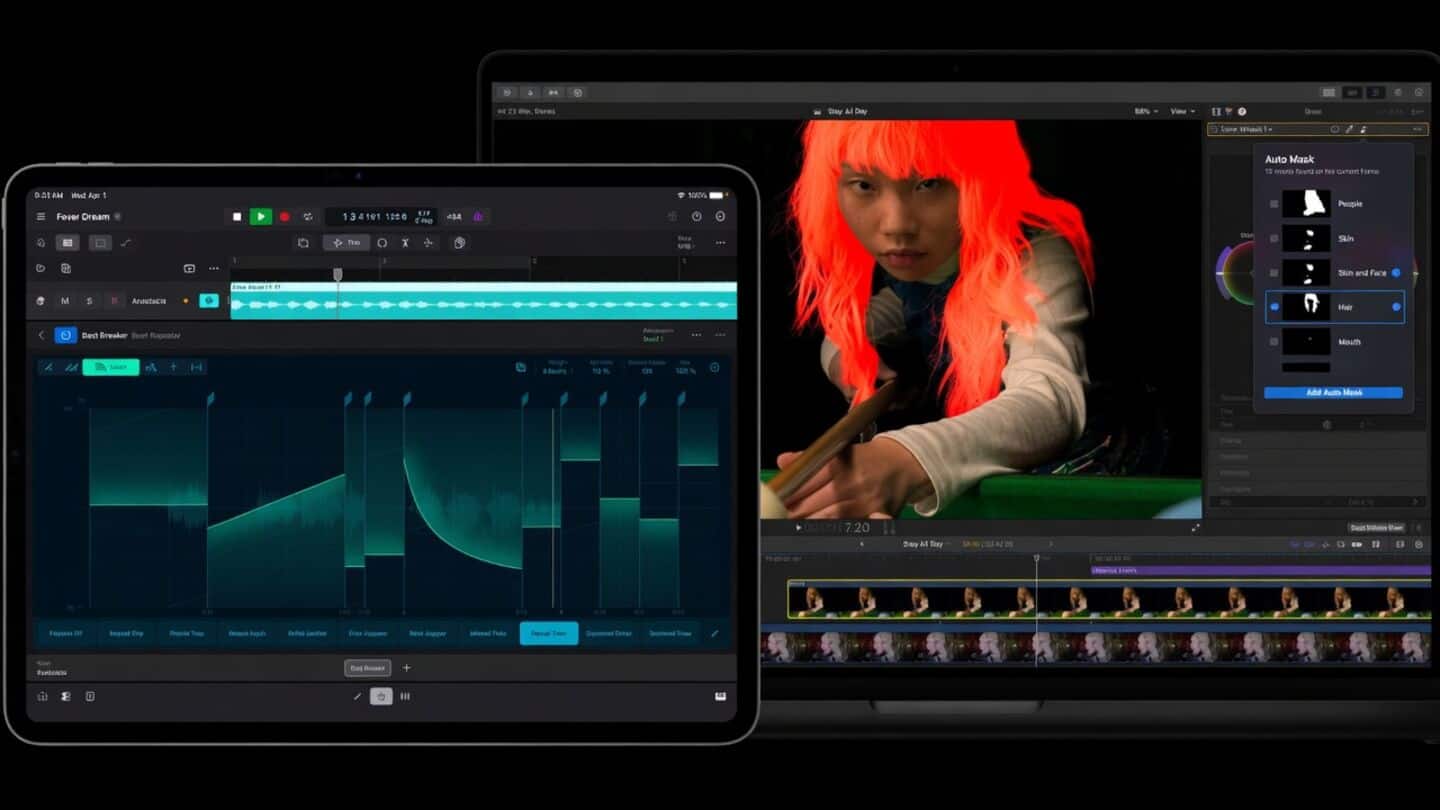Image resolution: width=1440 pixels, height=810 pixels.
Task: Select the highlighted green mode tab in Beat Breaker
Action: (110, 367)
